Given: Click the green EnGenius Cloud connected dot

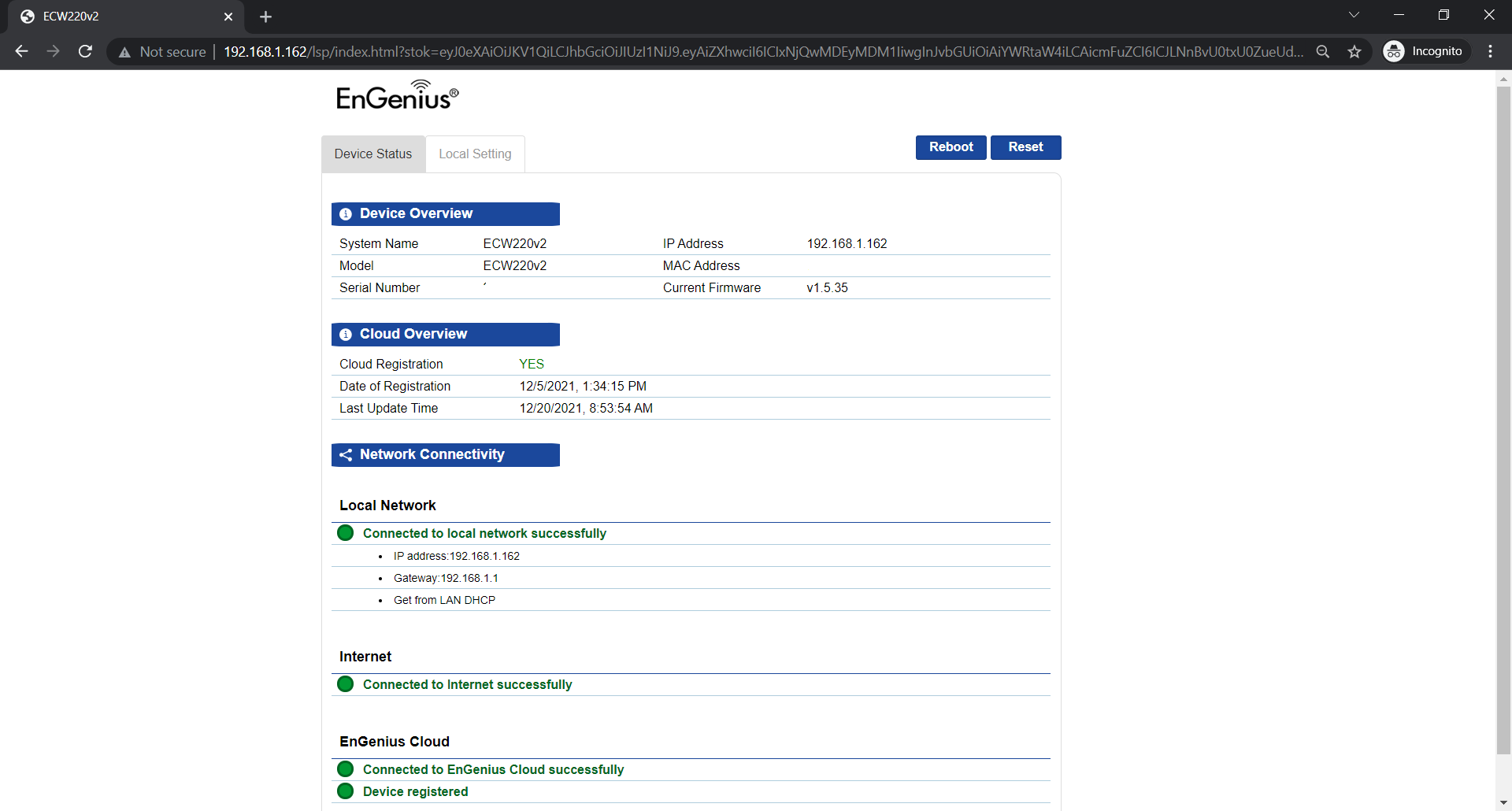Looking at the screenshot, I should pyautogui.click(x=345, y=769).
